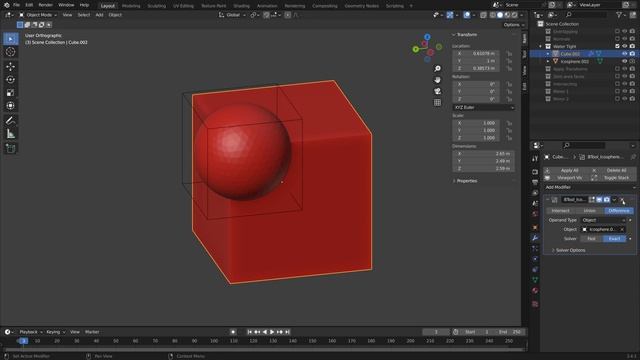Play the animation in reverse
Image resolution: width=640 pixels, height=360 pixels.
264,332
